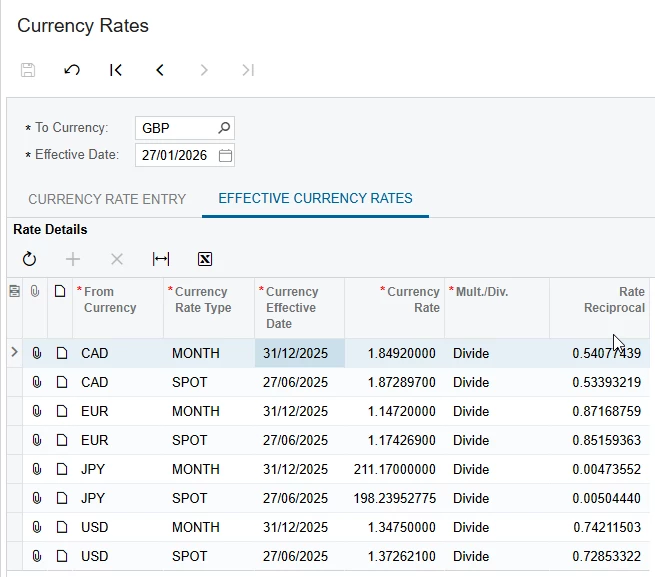Open attachments for EUR MONTH row
The image size is (655, 577).
37,412
